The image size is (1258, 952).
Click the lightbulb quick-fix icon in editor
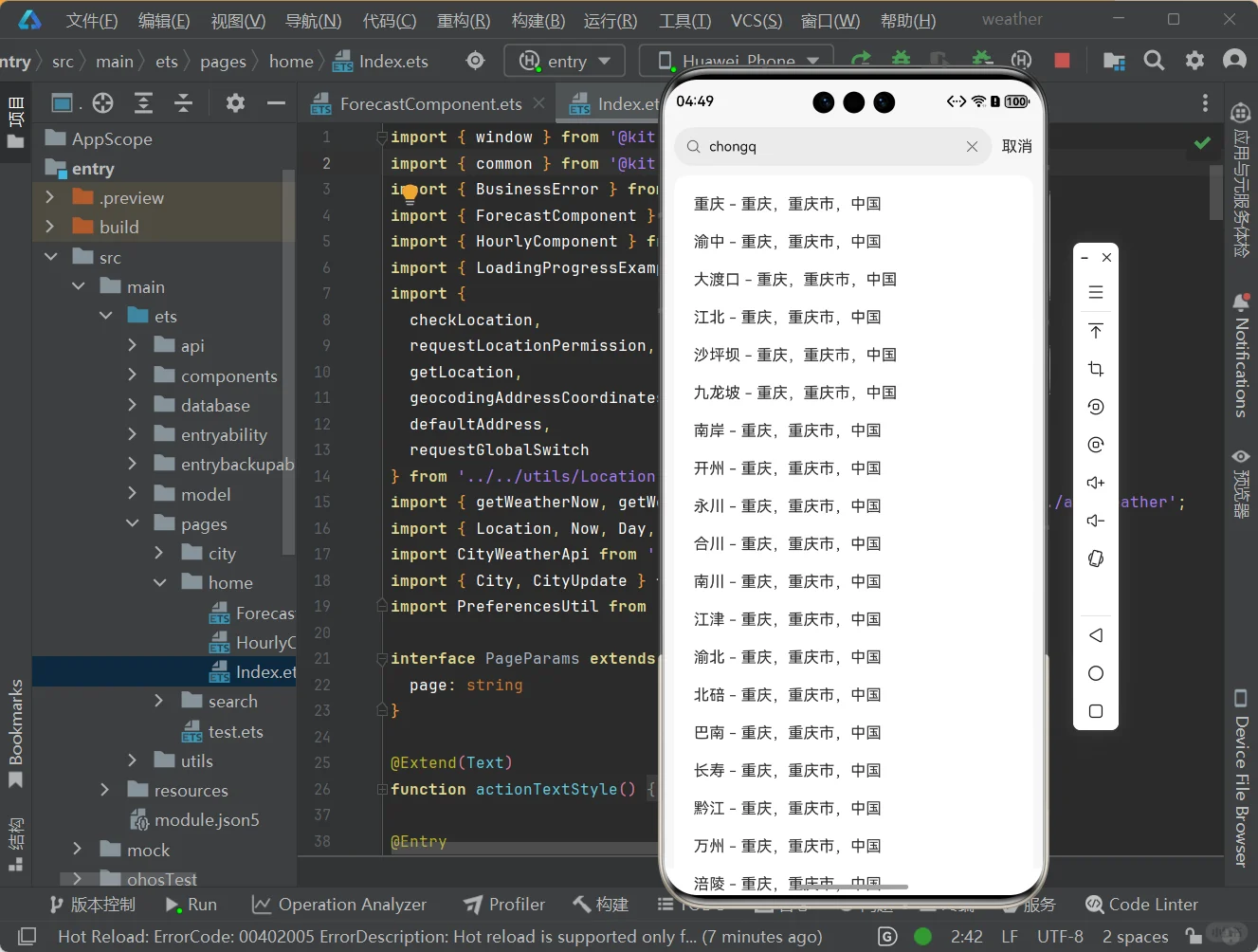point(410,193)
